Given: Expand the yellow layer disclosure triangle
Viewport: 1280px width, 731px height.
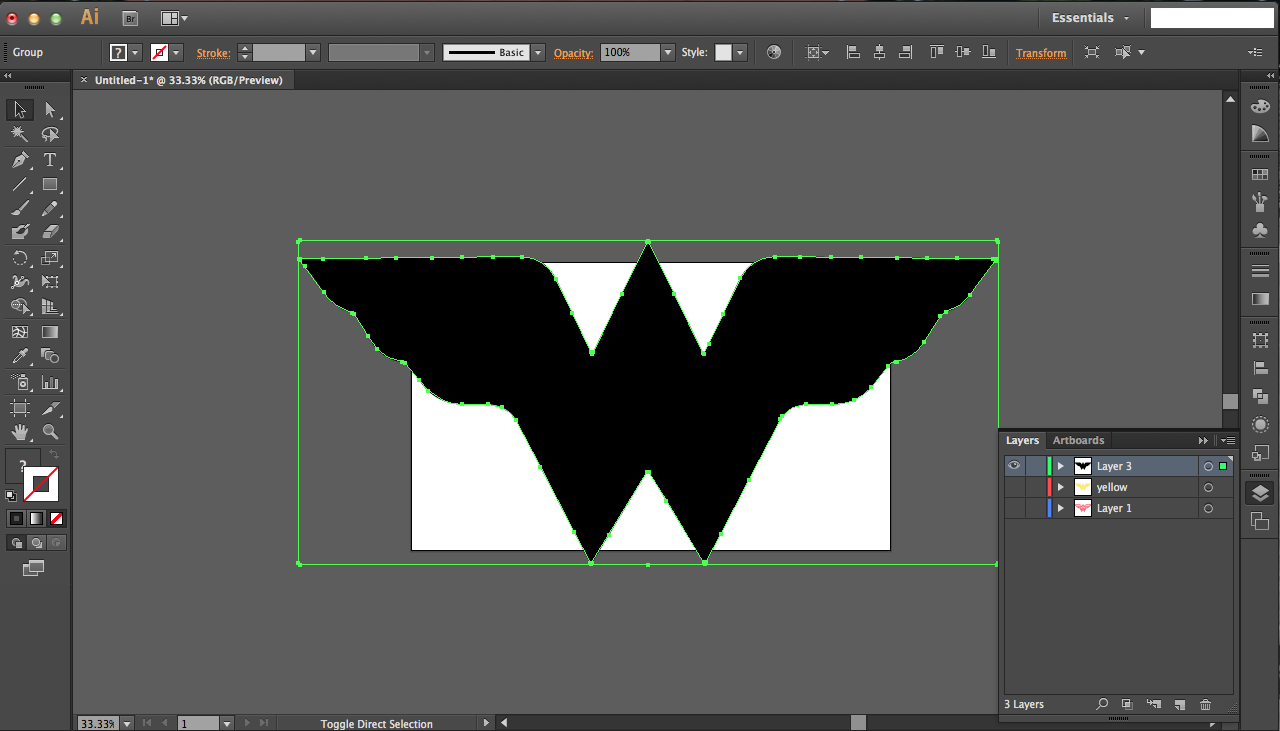Looking at the screenshot, I should point(1061,487).
